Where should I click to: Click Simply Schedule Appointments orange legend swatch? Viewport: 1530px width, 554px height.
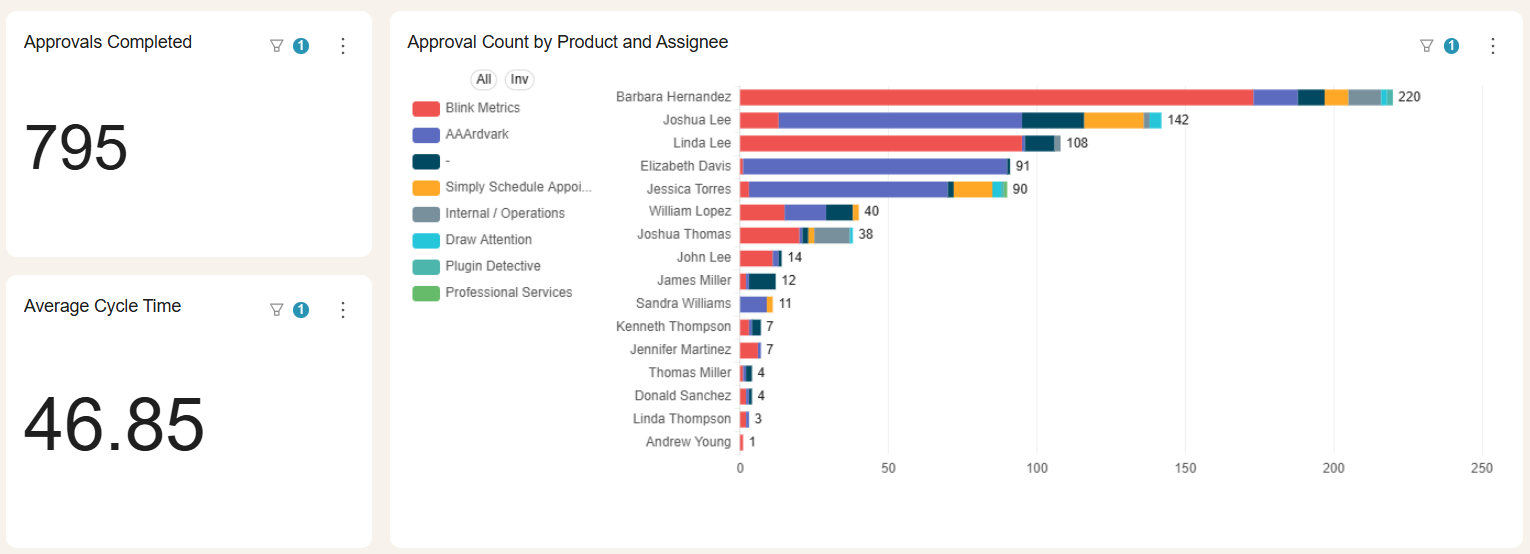tap(426, 187)
